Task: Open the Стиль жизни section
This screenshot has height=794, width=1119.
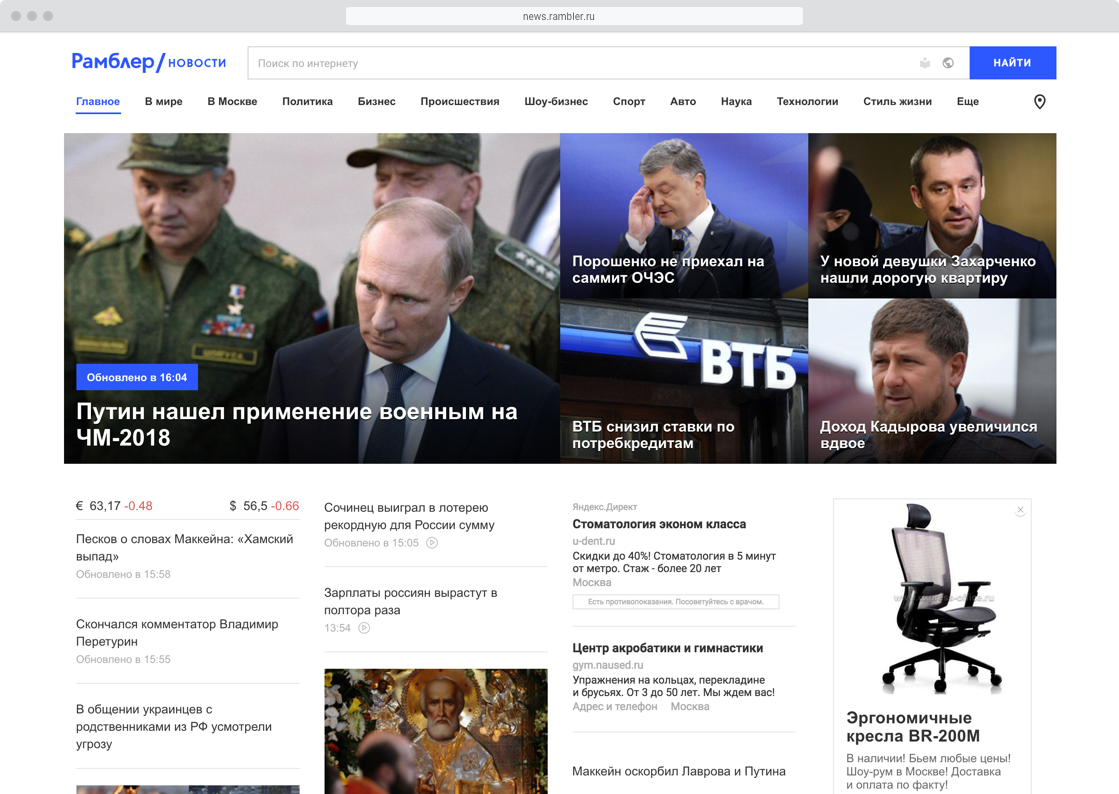Action: 897,101
